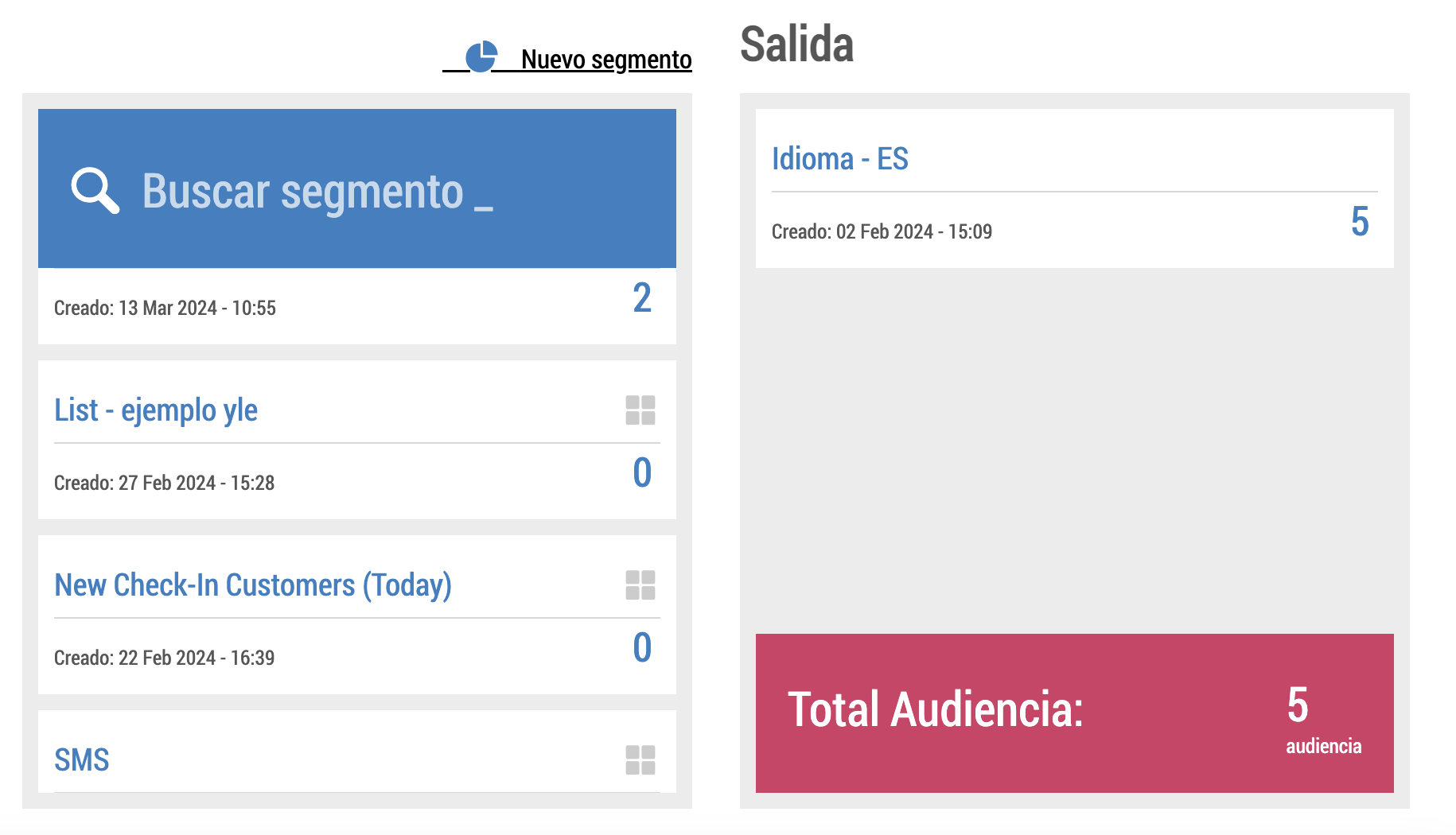Select the SMS segment title

tap(82, 760)
